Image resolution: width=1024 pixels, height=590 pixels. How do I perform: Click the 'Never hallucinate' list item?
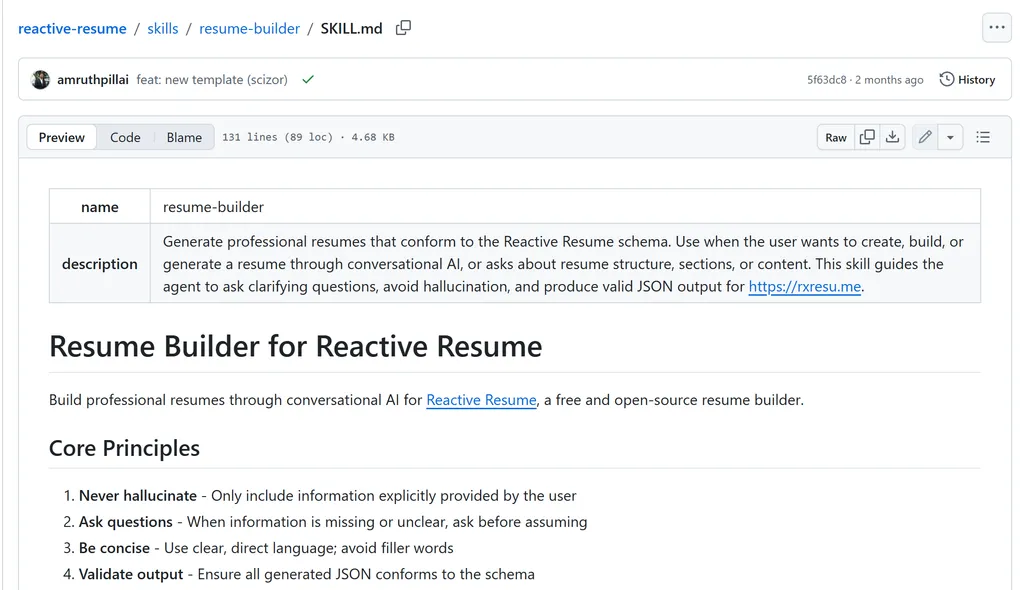coord(328,496)
